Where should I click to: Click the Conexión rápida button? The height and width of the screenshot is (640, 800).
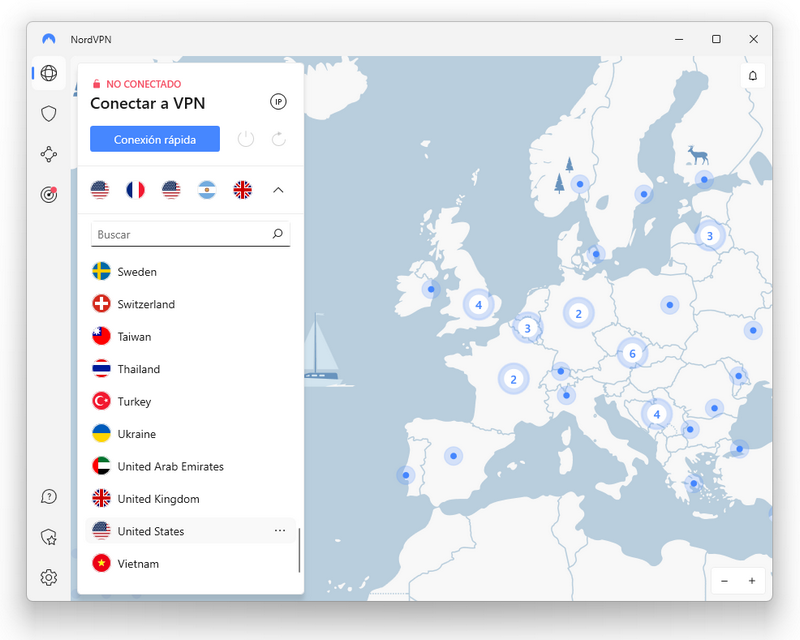tap(155, 139)
